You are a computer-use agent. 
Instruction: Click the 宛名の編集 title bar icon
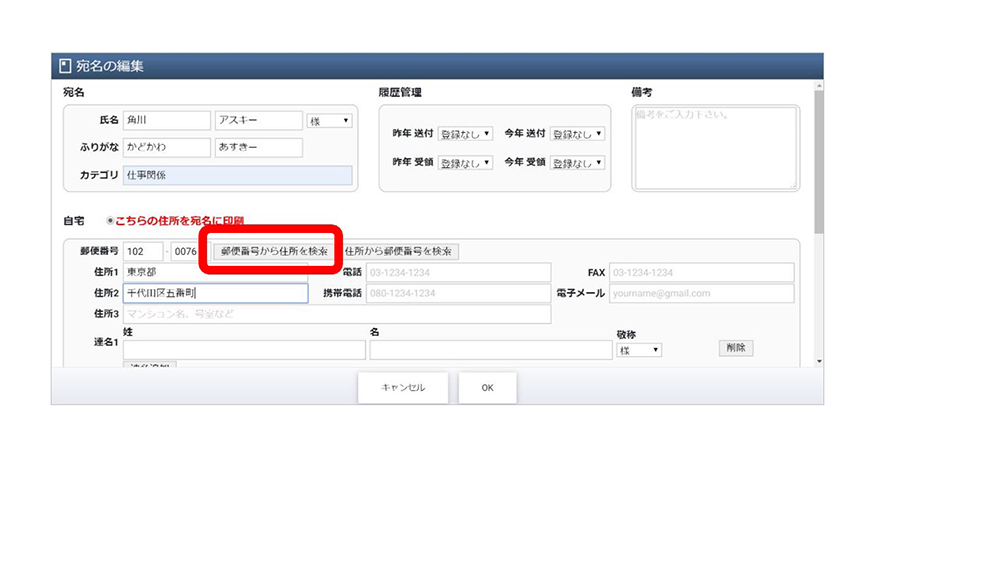[65, 67]
